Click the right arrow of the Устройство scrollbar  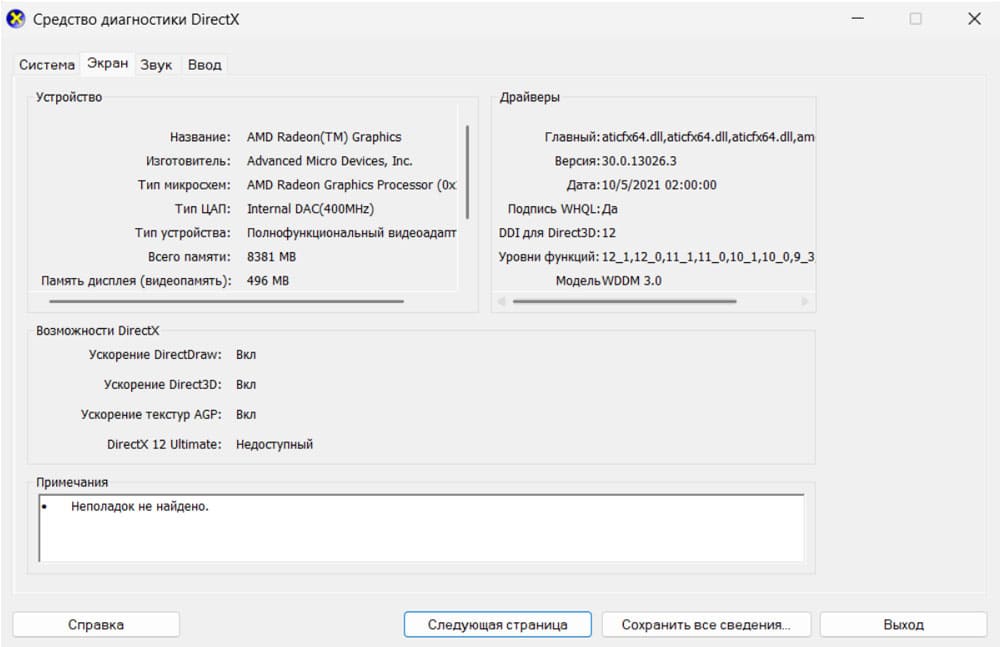point(470,301)
